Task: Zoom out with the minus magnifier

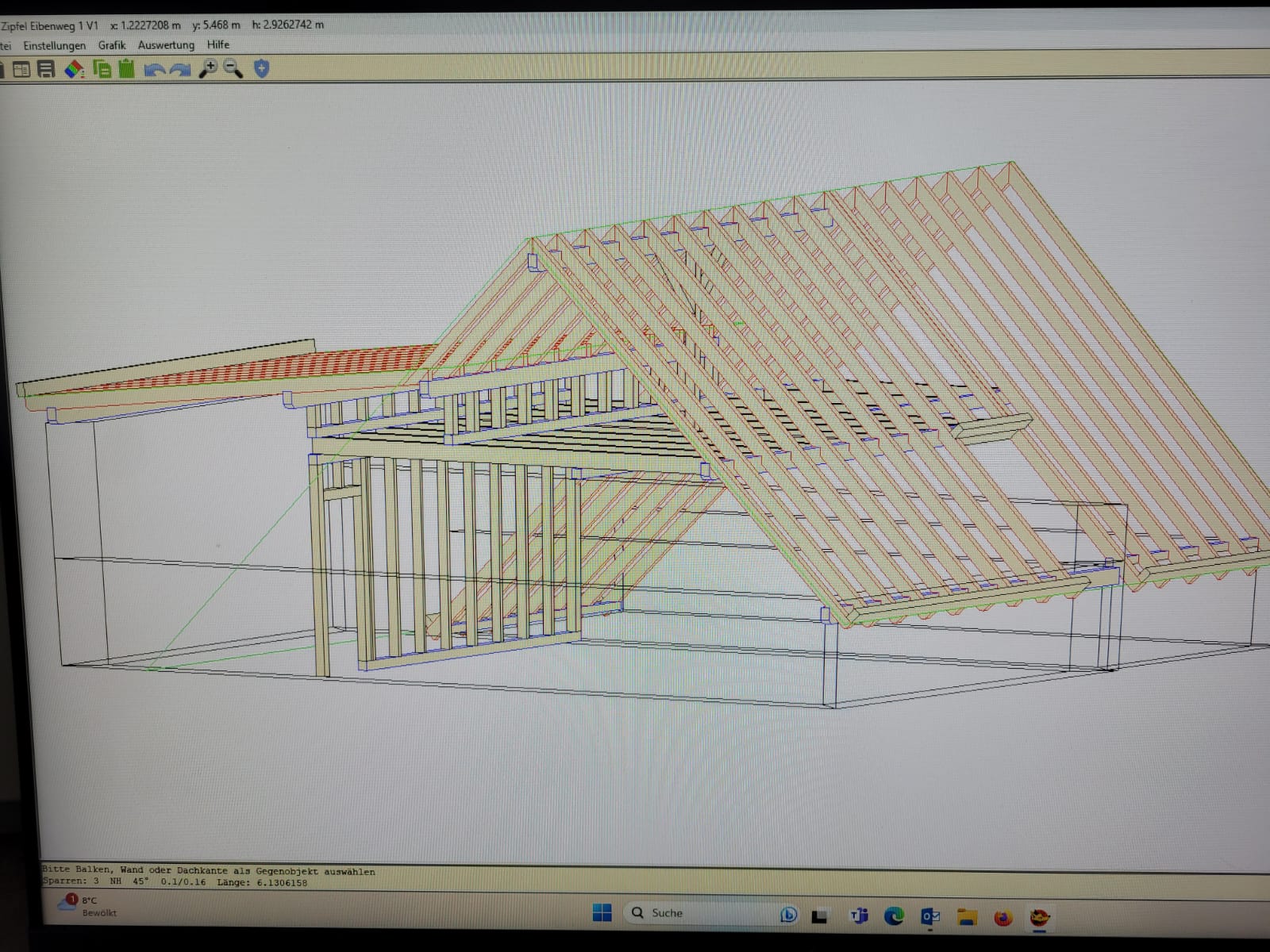Action: point(233,69)
